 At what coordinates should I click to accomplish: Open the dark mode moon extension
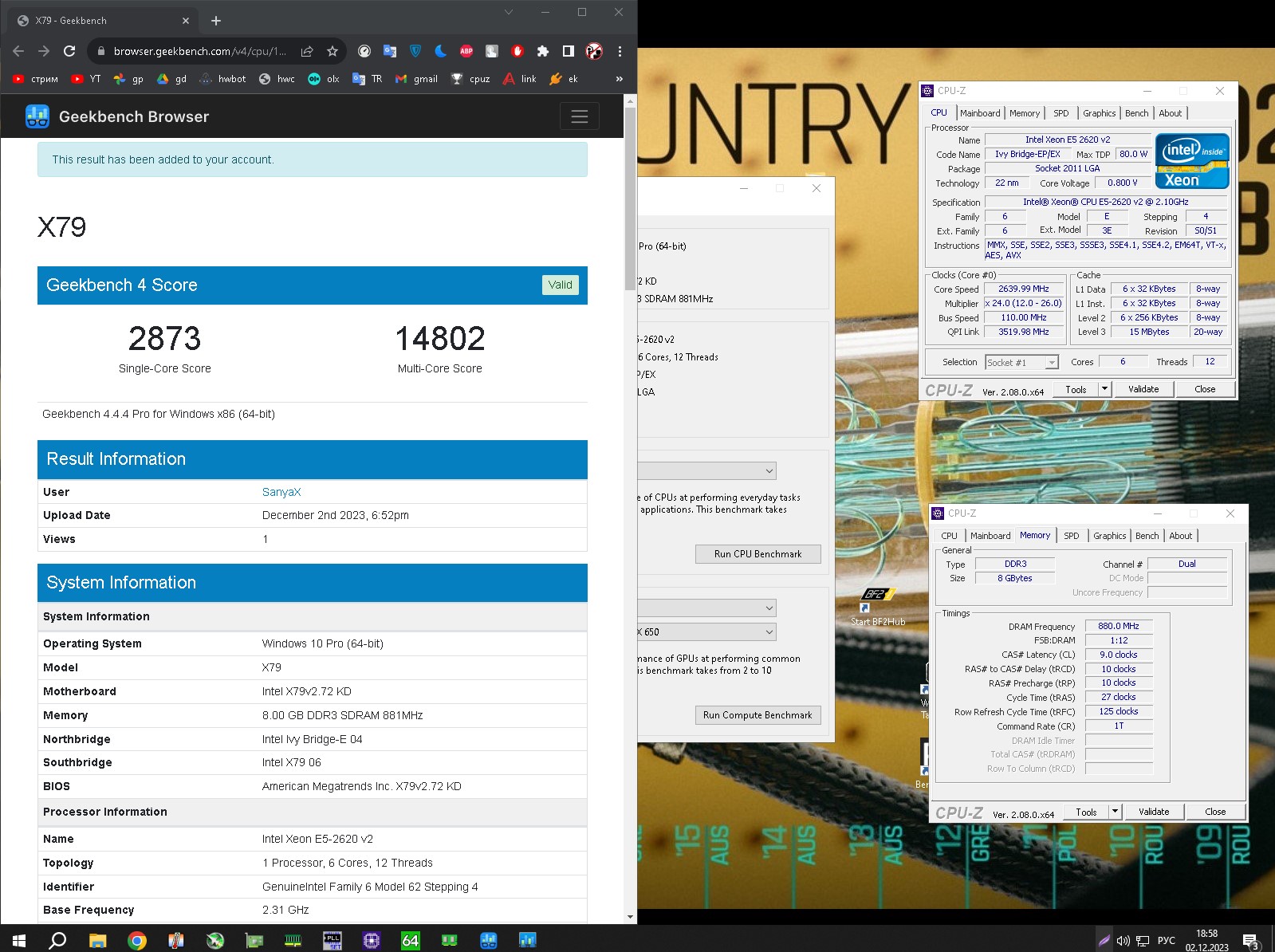pyautogui.click(x=441, y=51)
